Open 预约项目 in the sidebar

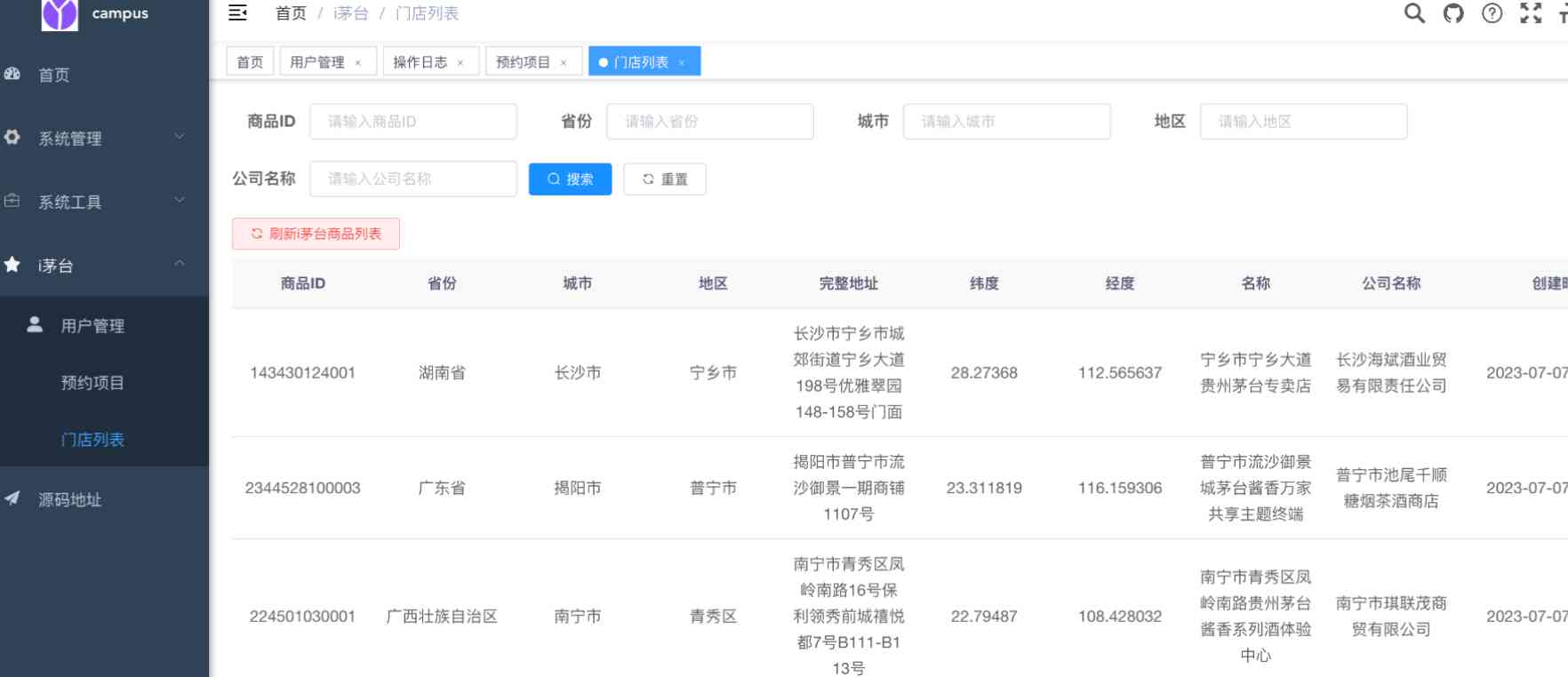[92, 382]
